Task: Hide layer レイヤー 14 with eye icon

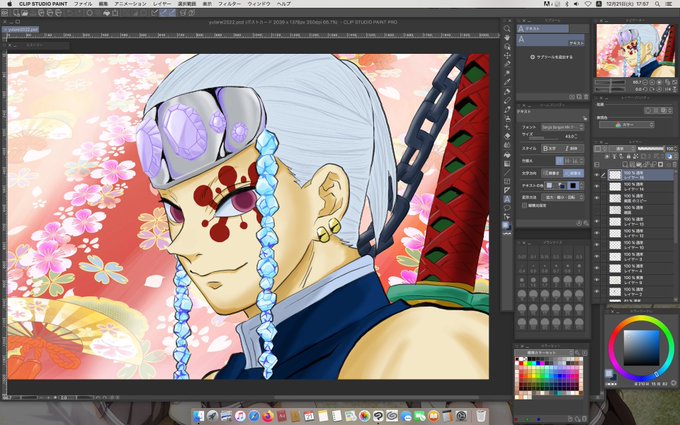Action: pyautogui.click(x=597, y=186)
